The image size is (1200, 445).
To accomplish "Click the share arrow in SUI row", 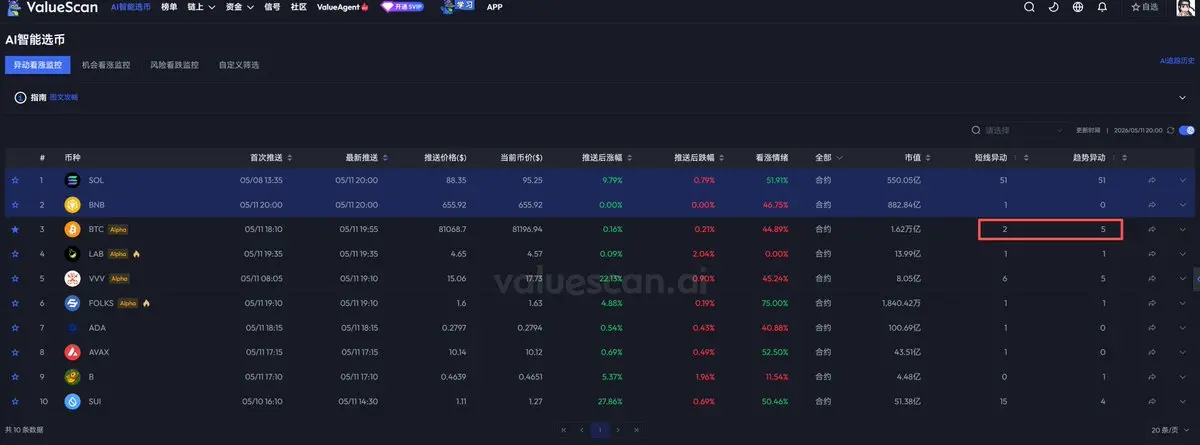I will [1152, 401].
